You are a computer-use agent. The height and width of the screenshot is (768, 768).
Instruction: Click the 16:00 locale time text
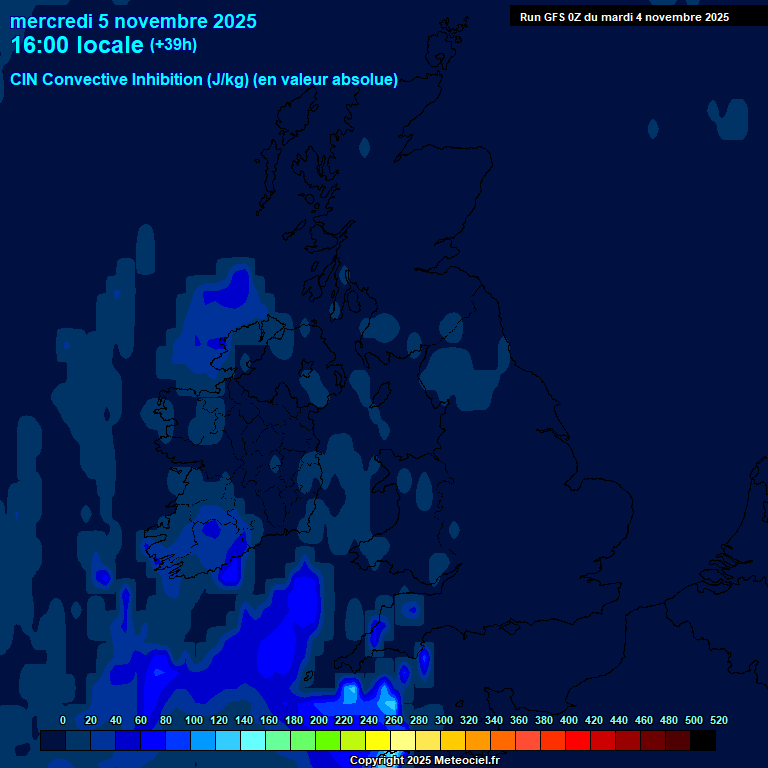pos(77,45)
